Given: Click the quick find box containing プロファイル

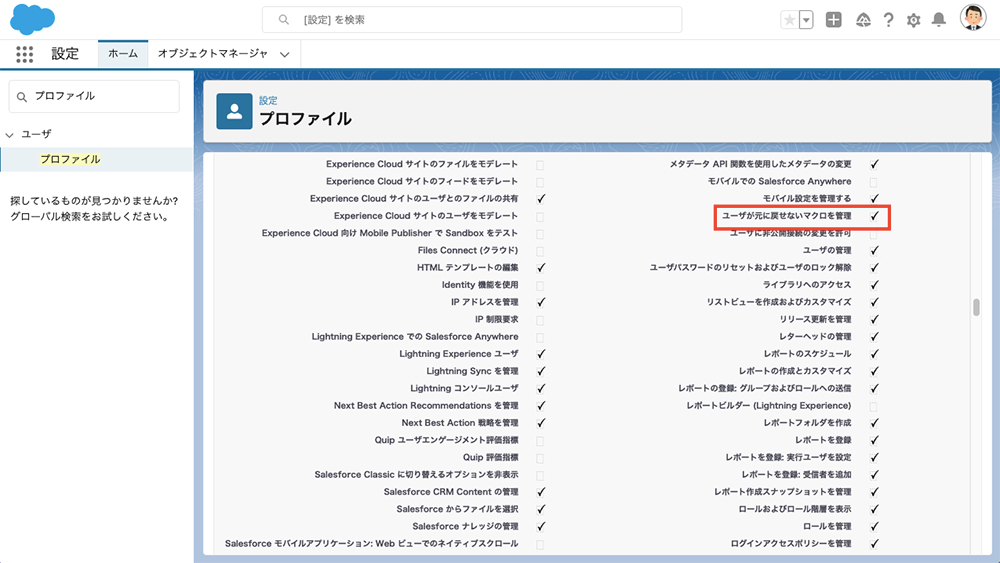Looking at the screenshot, I should click(x=94, y=96).
